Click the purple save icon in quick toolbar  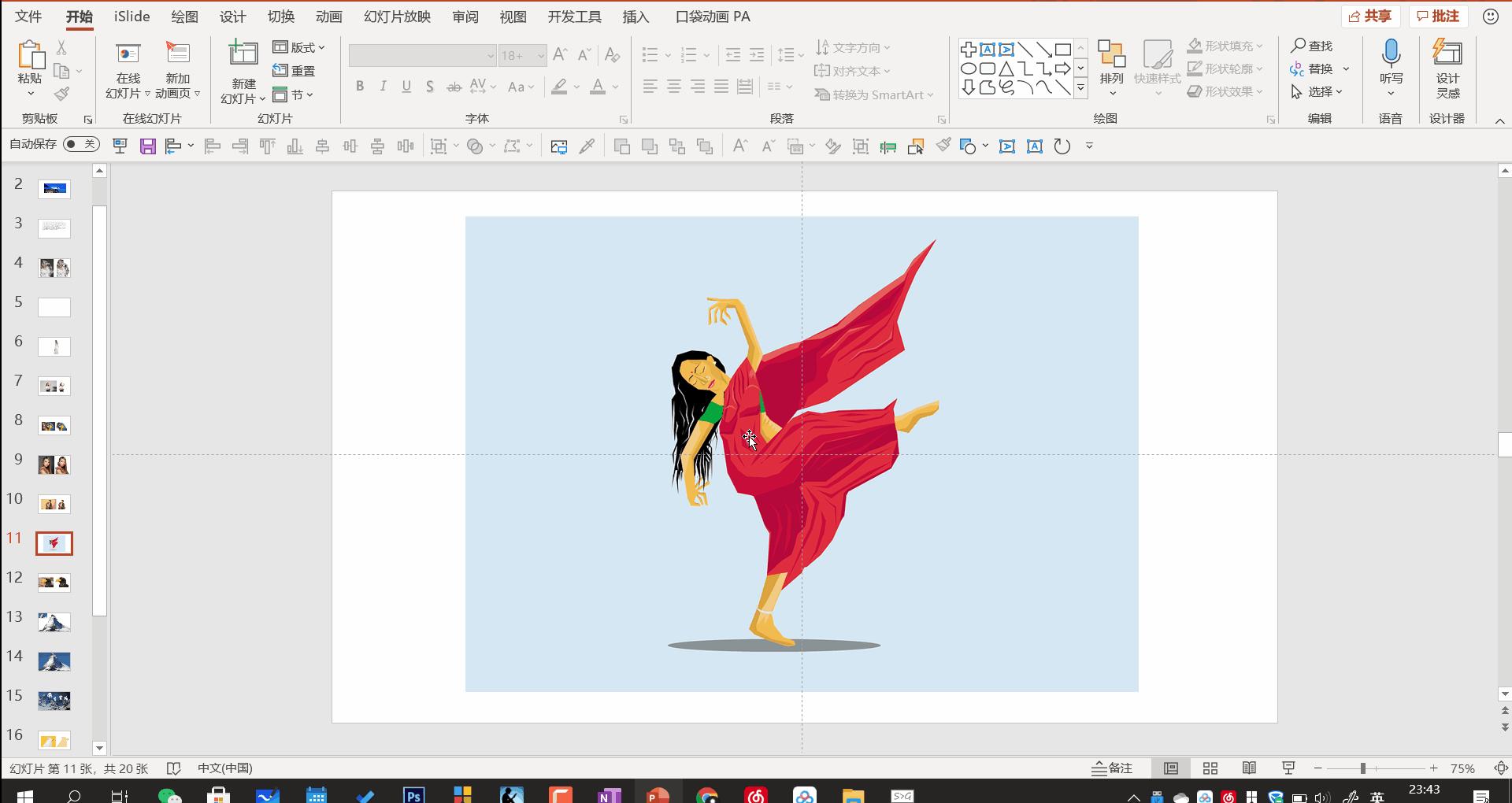click(x=147, y=146)
